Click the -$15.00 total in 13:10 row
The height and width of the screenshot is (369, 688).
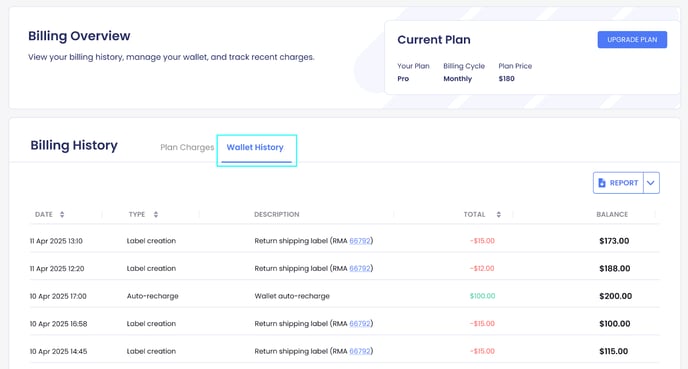pyautogui.click(x=482, y=241)
